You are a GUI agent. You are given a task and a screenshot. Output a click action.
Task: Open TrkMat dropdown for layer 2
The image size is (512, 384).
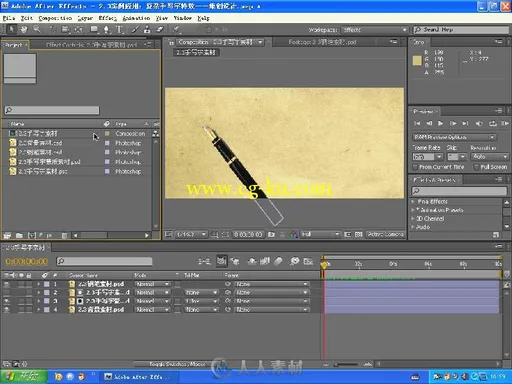pos(201,292)
